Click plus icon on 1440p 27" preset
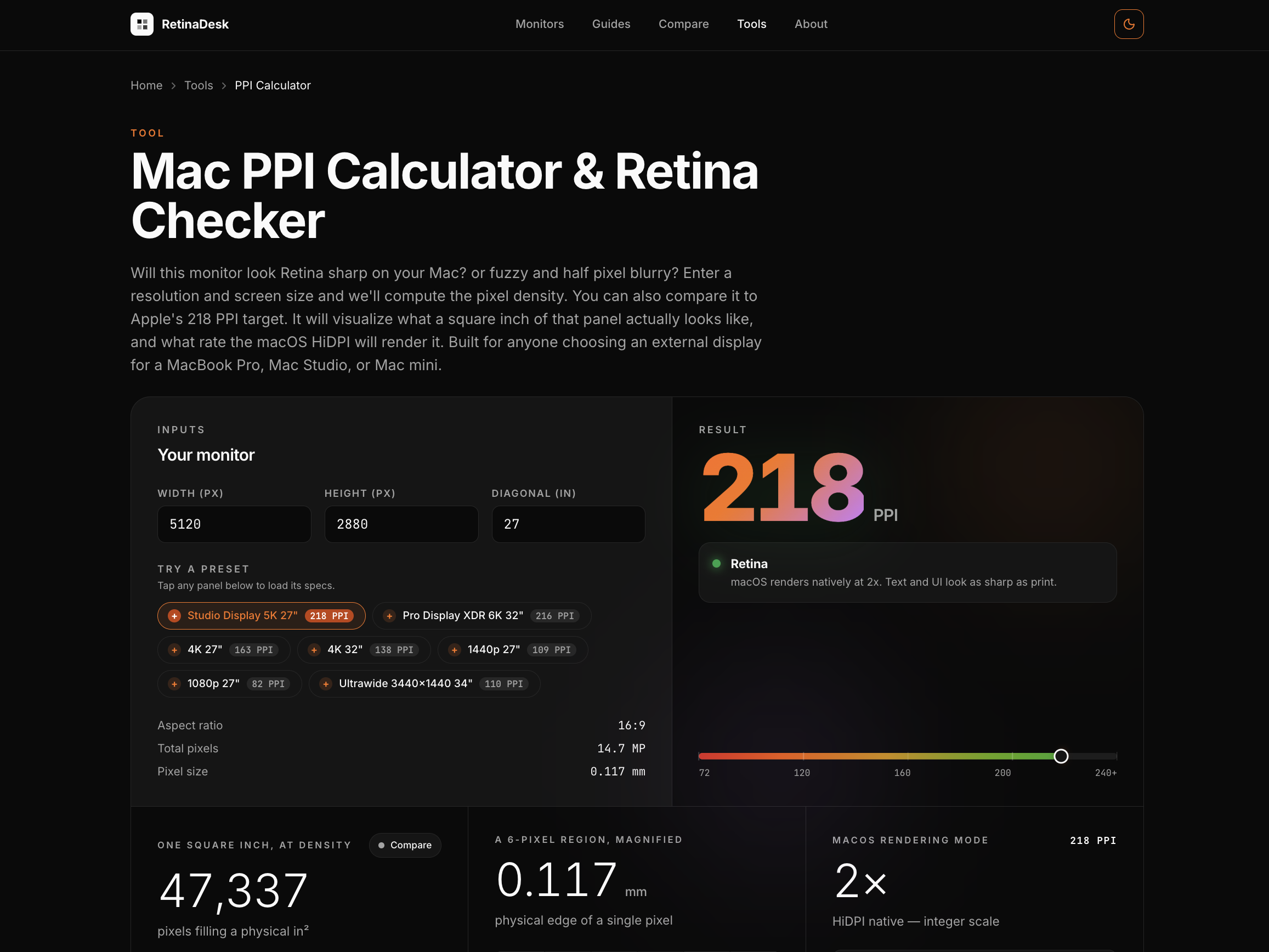This screenshot has height=952, width=1269. pyautogui.click(x=455, y=650)
